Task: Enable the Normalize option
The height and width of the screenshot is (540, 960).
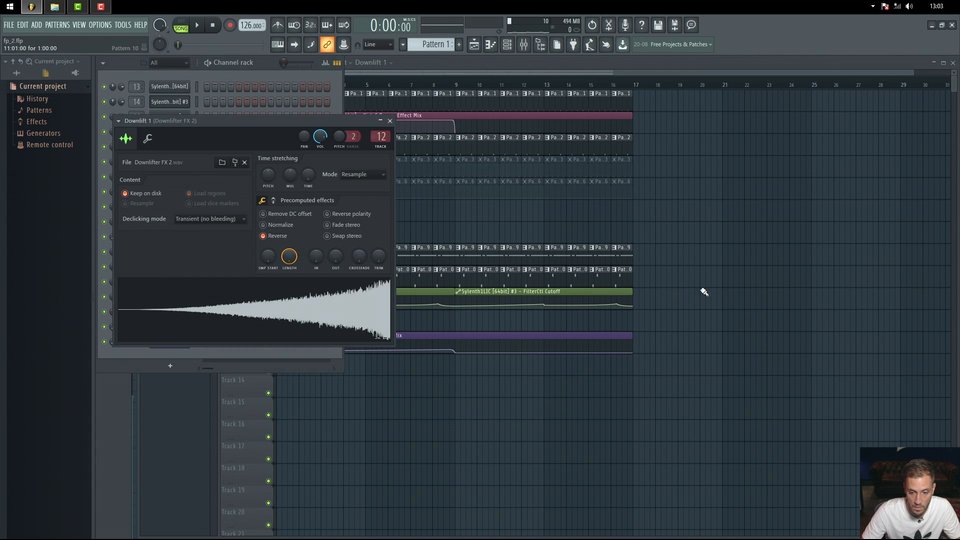Action: 276,225
